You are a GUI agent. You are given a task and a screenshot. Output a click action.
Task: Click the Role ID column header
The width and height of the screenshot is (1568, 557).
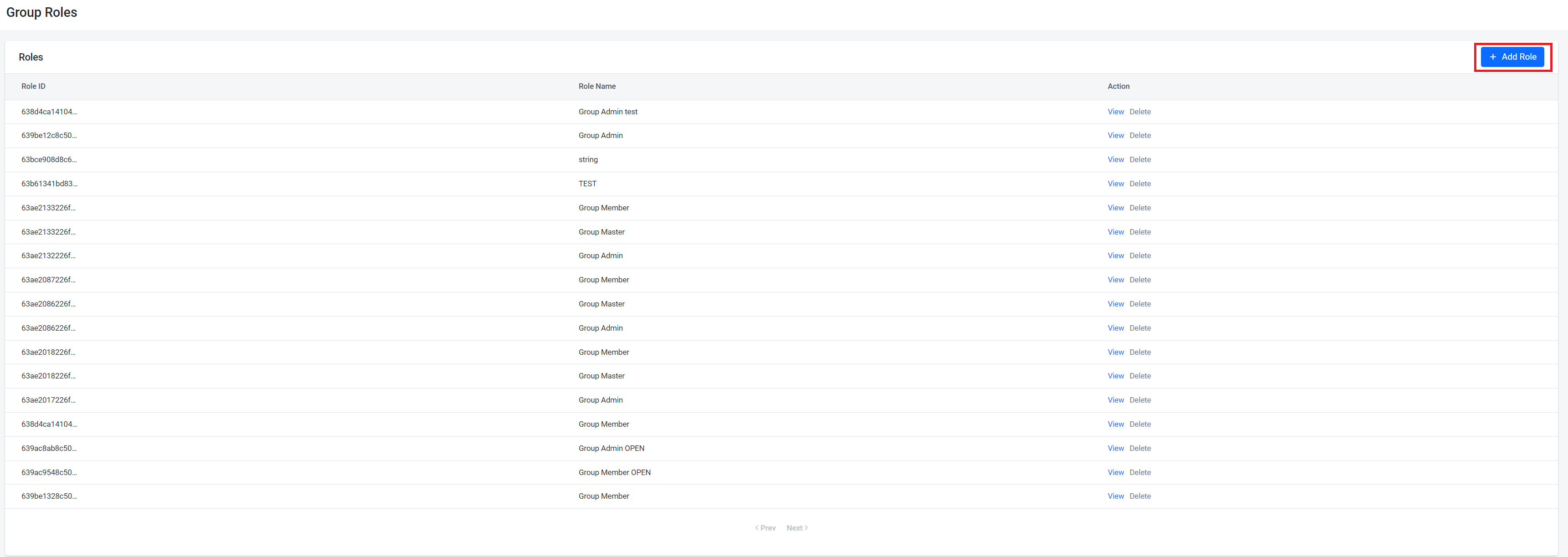pos(33,87)
